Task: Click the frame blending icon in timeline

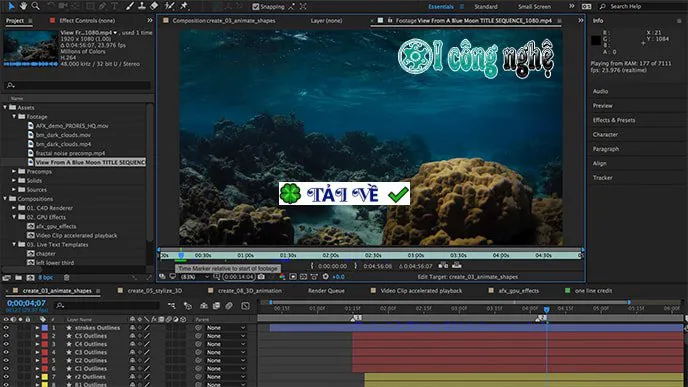Action: pos(216,305)
